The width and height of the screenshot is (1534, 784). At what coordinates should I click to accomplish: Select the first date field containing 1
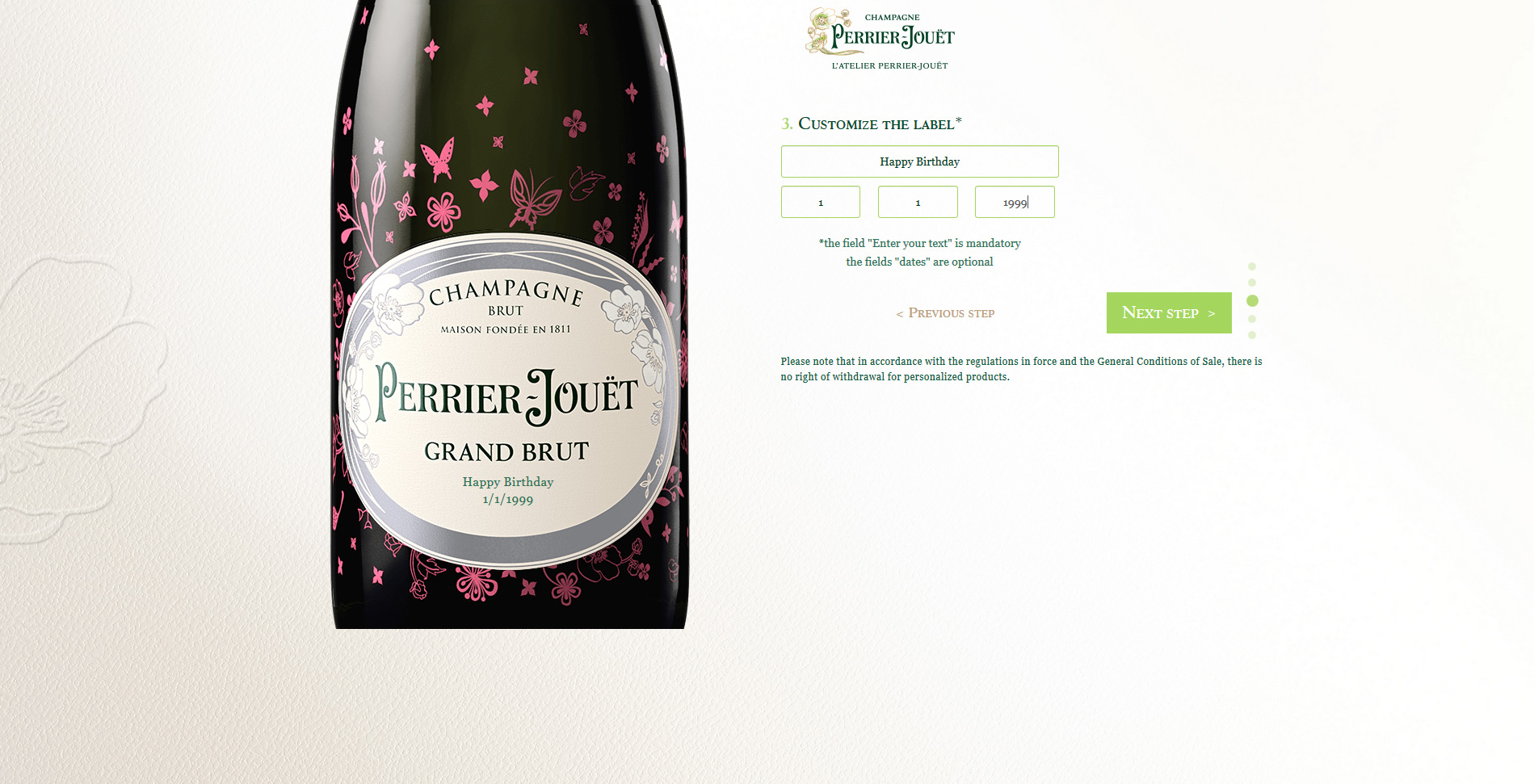pyautogui.click(x=821, y=202)
